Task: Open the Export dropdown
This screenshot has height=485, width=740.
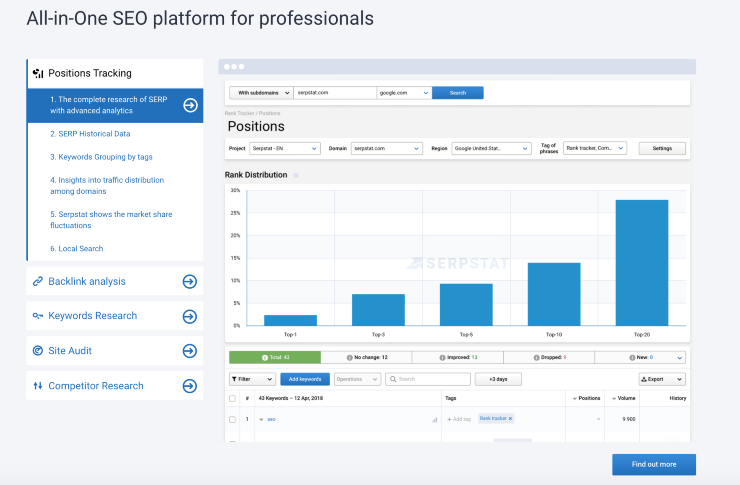Action: (662, 380)
